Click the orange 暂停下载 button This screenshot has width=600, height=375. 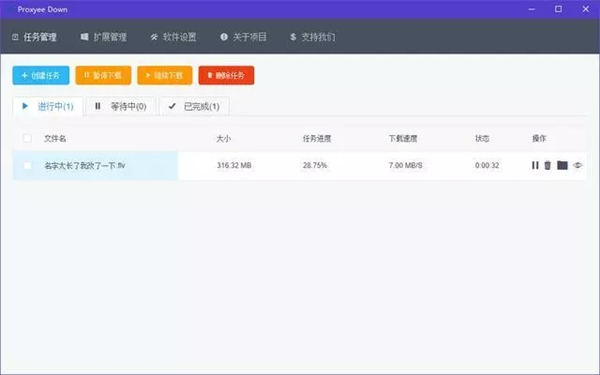tap(103, 75)
